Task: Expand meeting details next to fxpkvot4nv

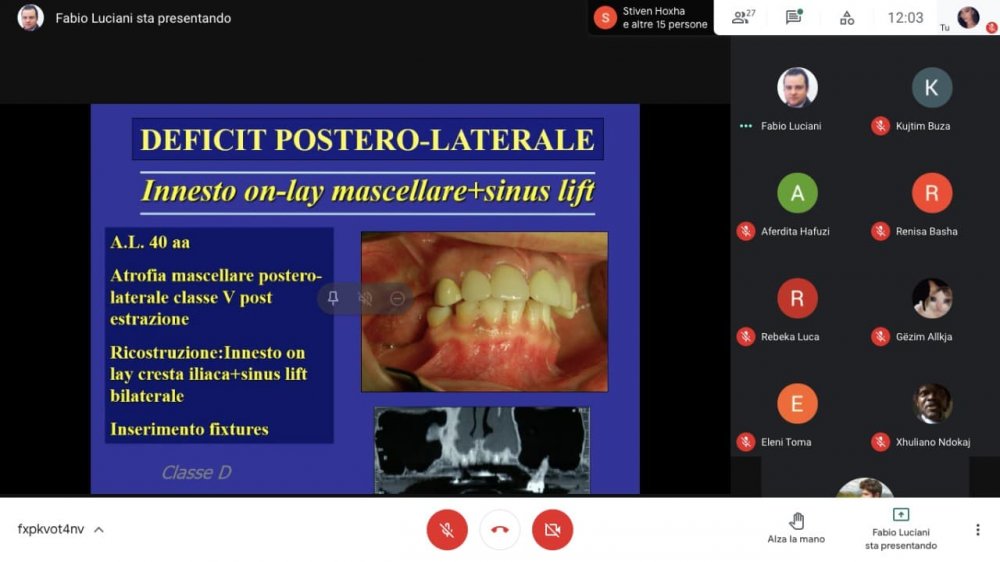Action: (x=99, y=529)
